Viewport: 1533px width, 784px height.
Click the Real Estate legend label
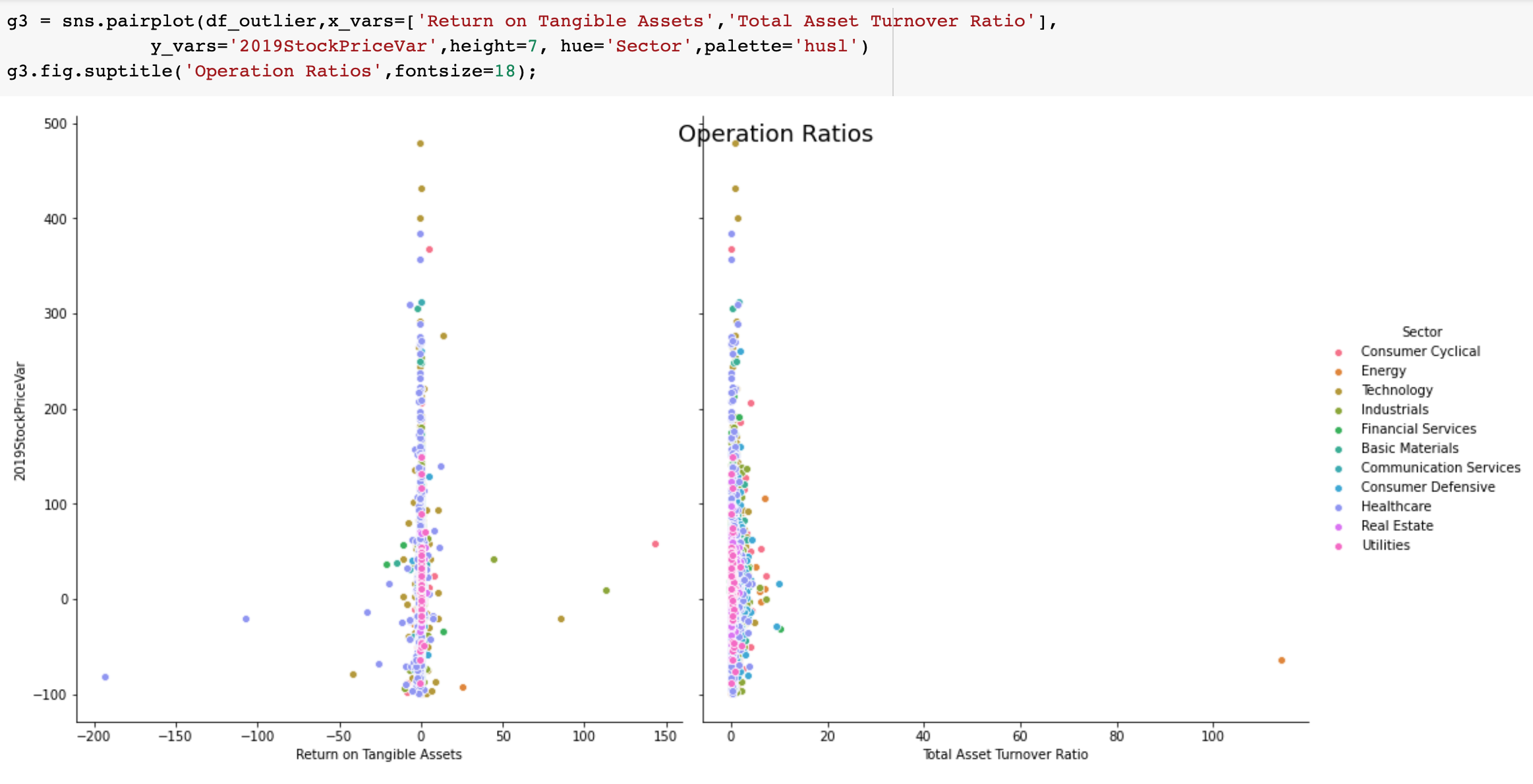1397,526
